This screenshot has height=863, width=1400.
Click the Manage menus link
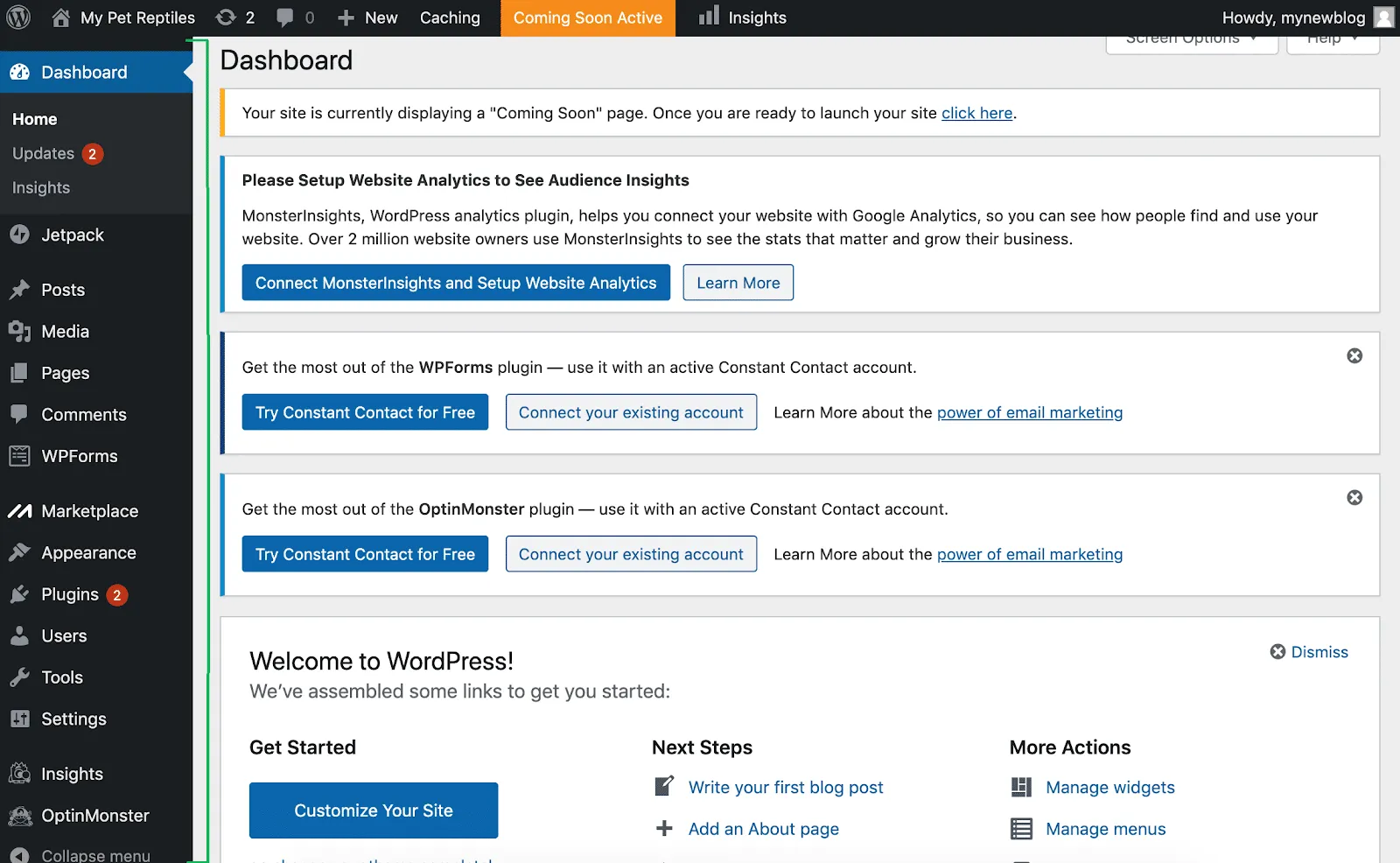tap(1106, 829)
